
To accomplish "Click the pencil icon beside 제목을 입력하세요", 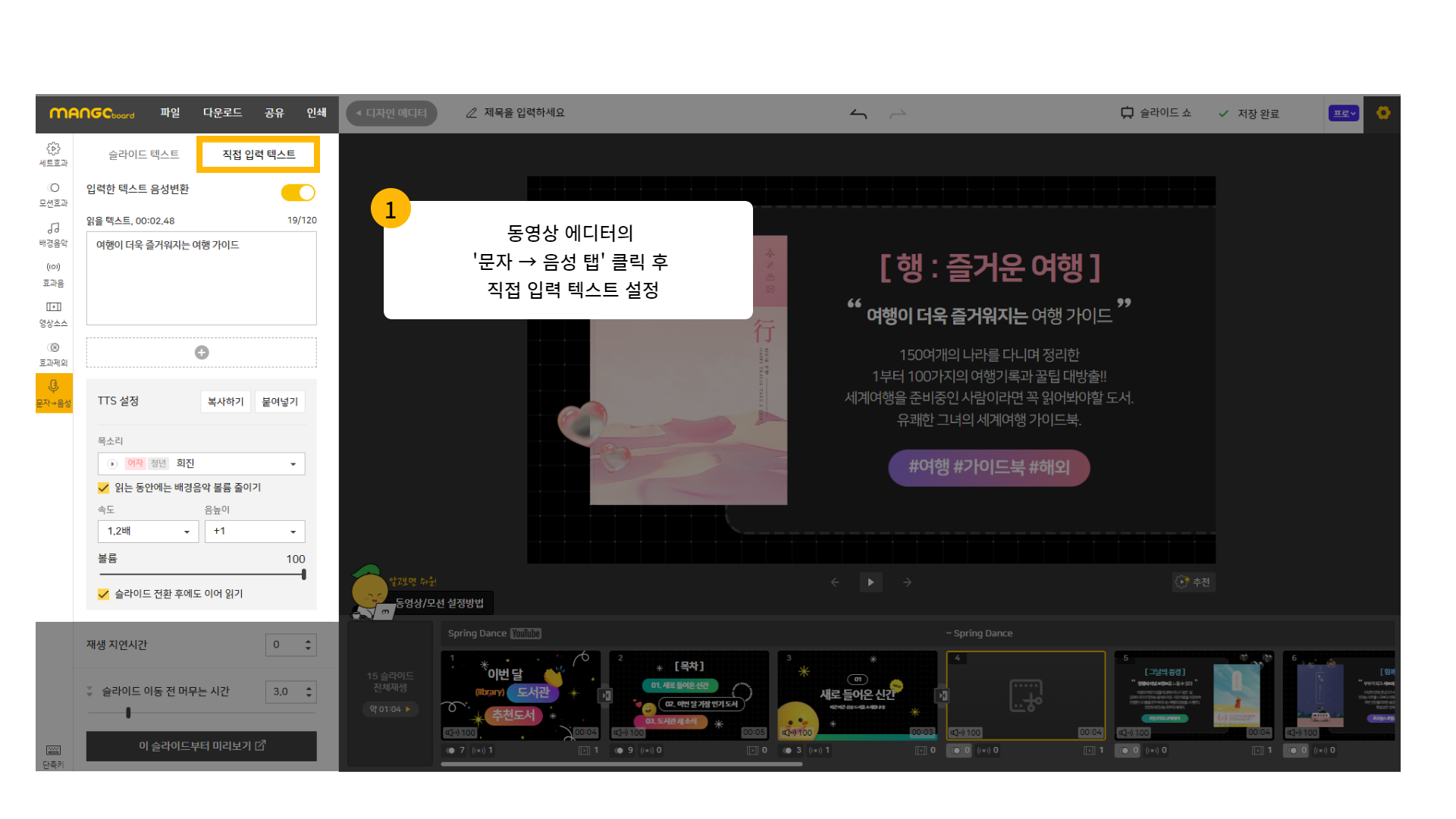I will pyautogui.click(x=471, y=113).
